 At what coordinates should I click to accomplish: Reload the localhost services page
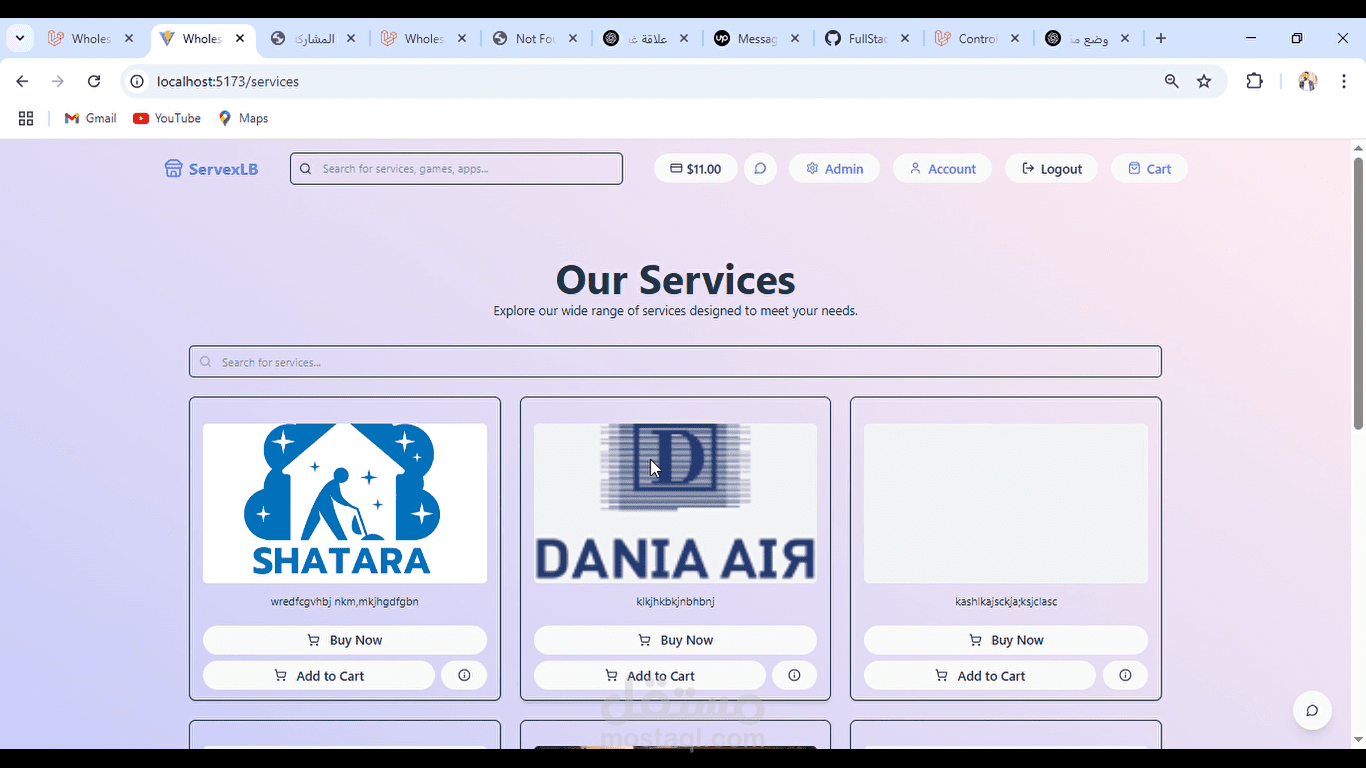pos(94,81)
